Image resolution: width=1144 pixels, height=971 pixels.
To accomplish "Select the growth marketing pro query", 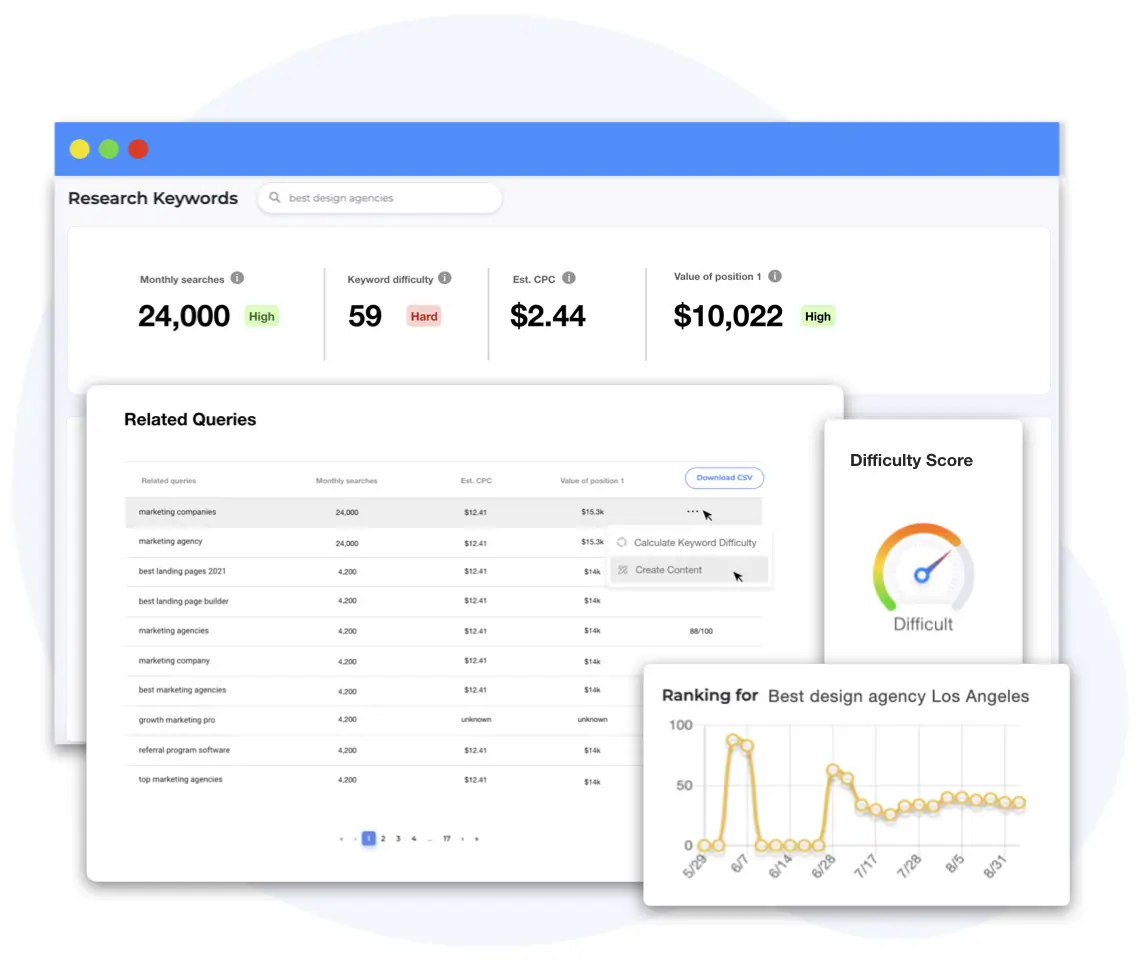I will click(177, 719).
